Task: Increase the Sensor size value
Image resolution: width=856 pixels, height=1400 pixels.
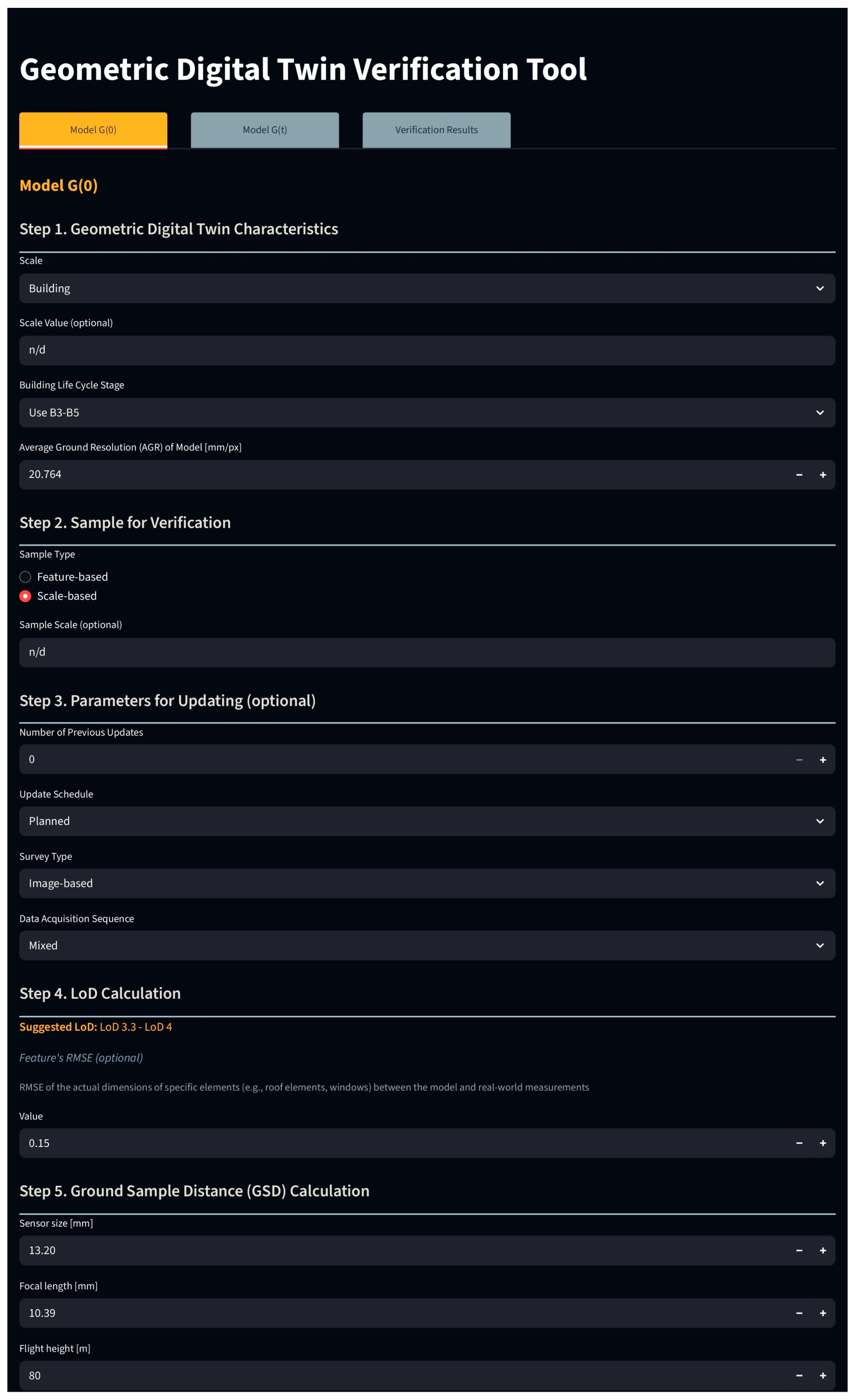Action: [x=822, y=1251]
